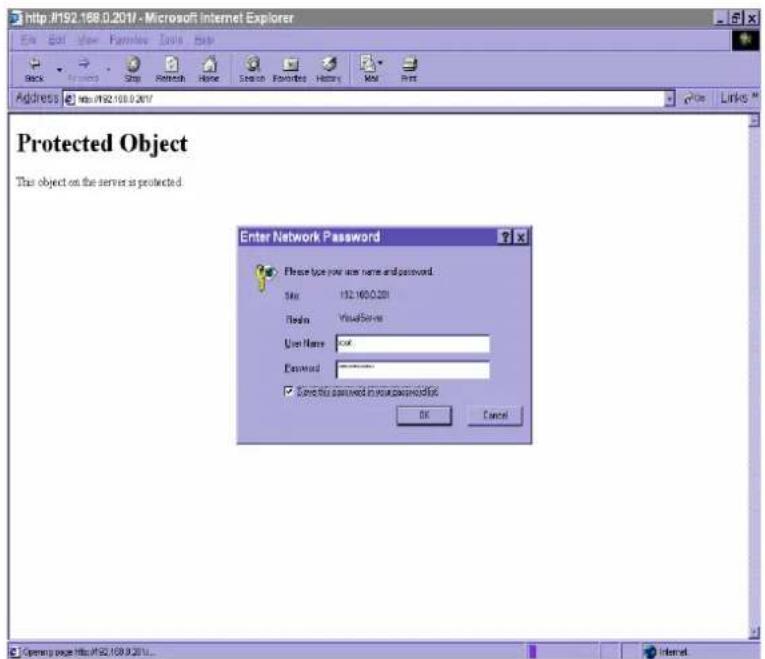Click the page icon in address bar
Image resolution: width=765 pixels, height=659 pixels.
point(70,99)
